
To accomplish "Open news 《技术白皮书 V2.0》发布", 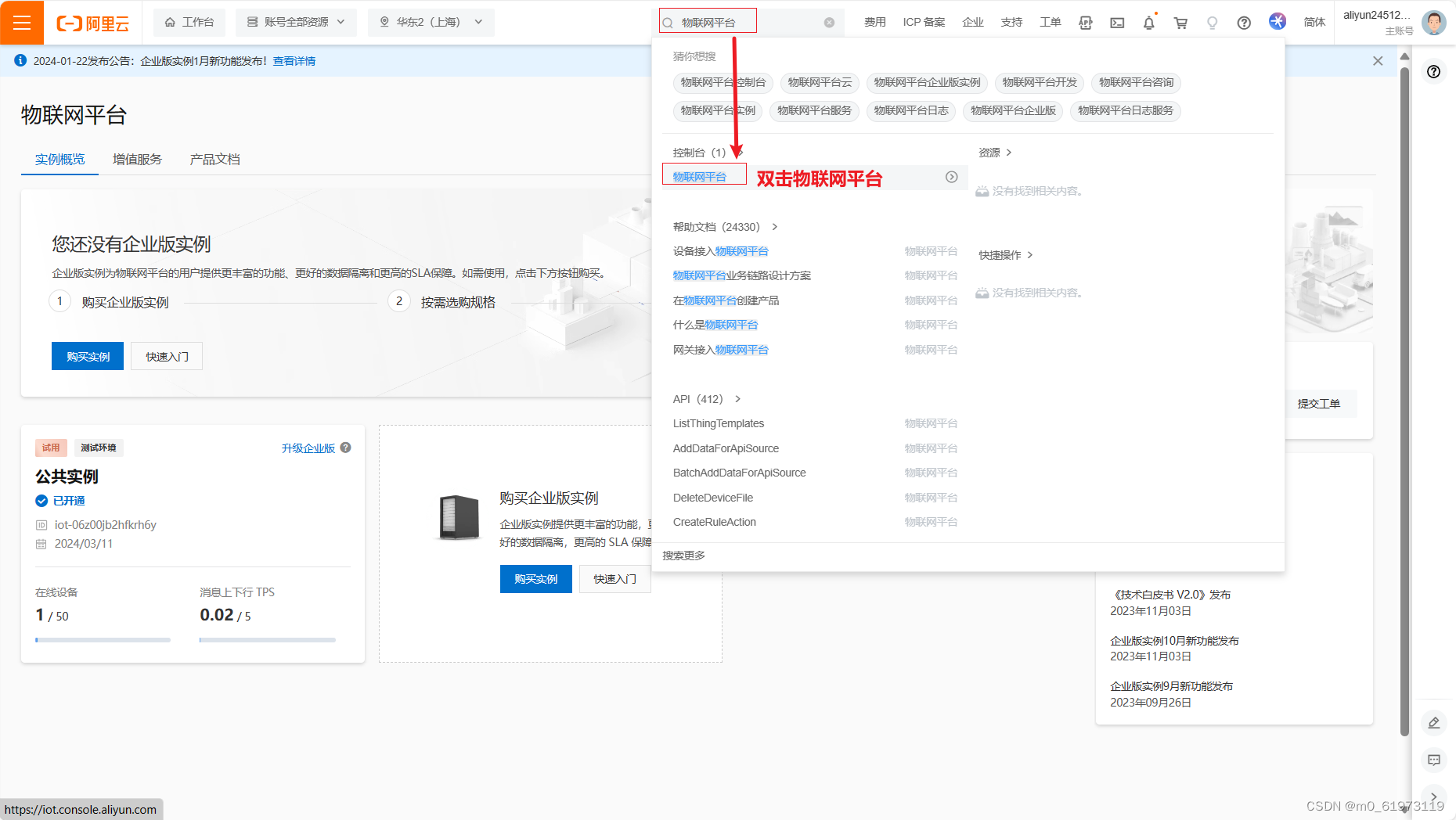I will click(1170, 595).
